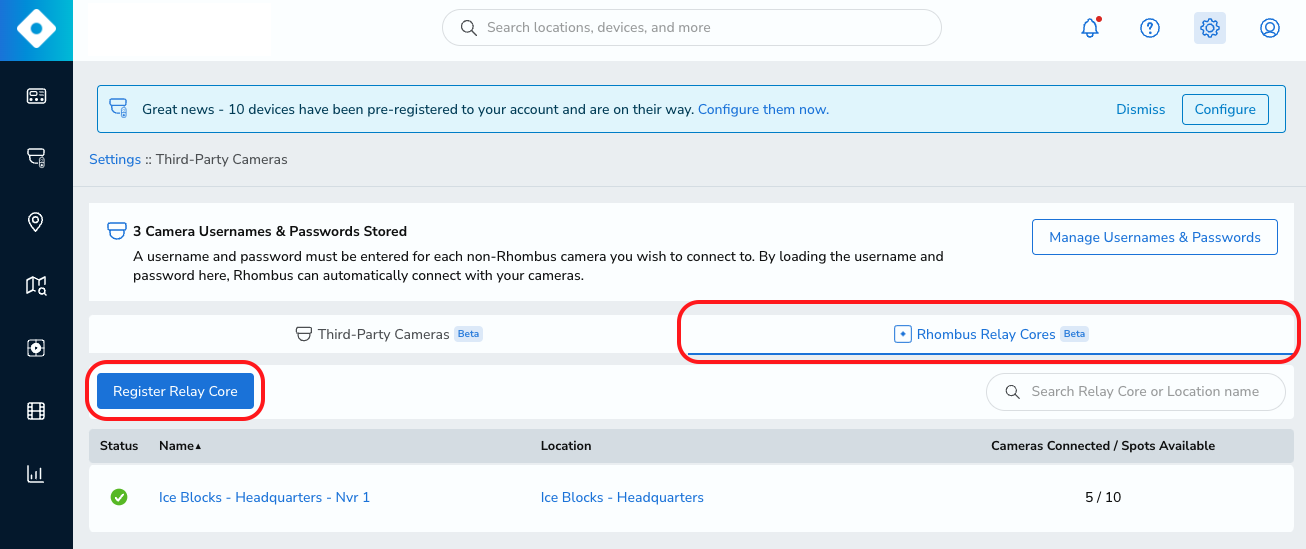This screenshot has height=549, width=1306.
Task: Open the map search icon in sidebar
Action: coord(36,286)
